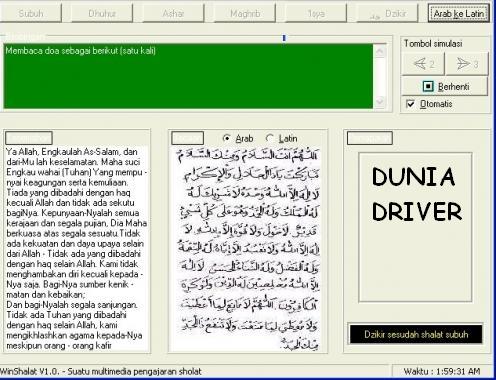
Task: Go back with the left arrow simulation button
Action: 423,63
